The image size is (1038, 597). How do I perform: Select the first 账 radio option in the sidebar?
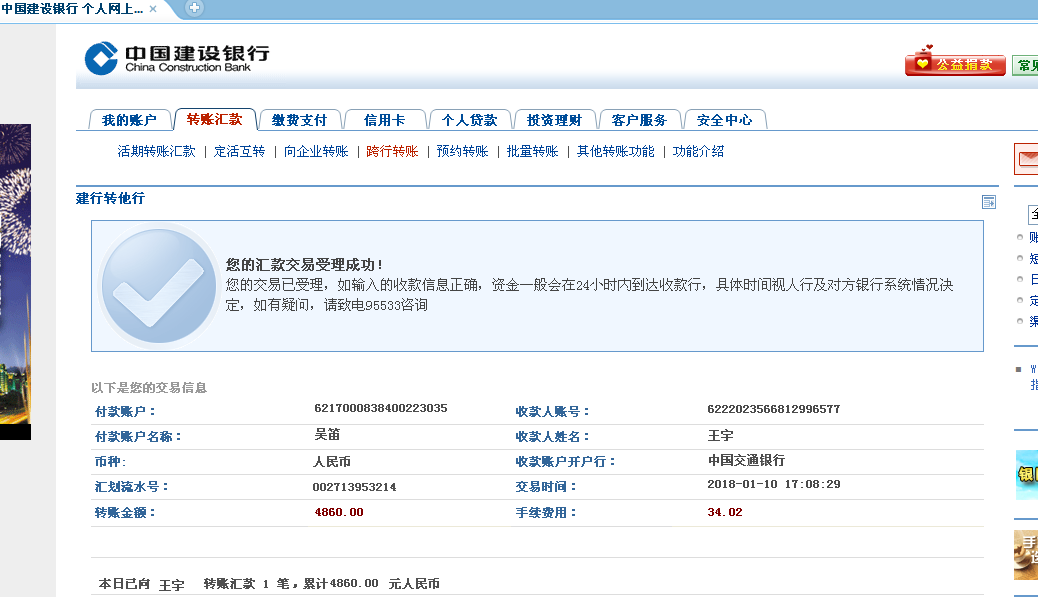pyautogui.click(x=1019, y=238)
